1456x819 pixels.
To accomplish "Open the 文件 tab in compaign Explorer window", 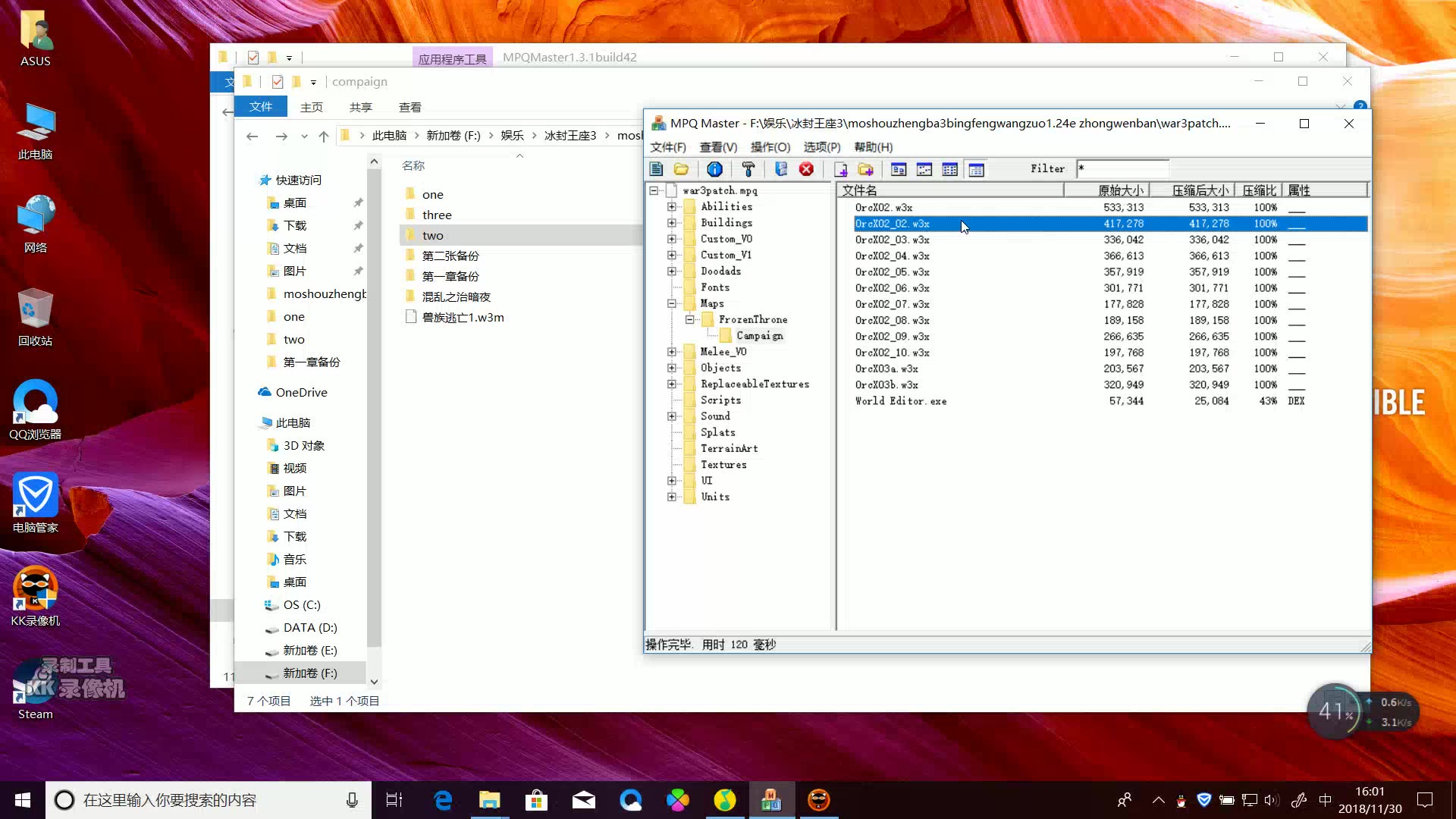I will pos(261,107).
